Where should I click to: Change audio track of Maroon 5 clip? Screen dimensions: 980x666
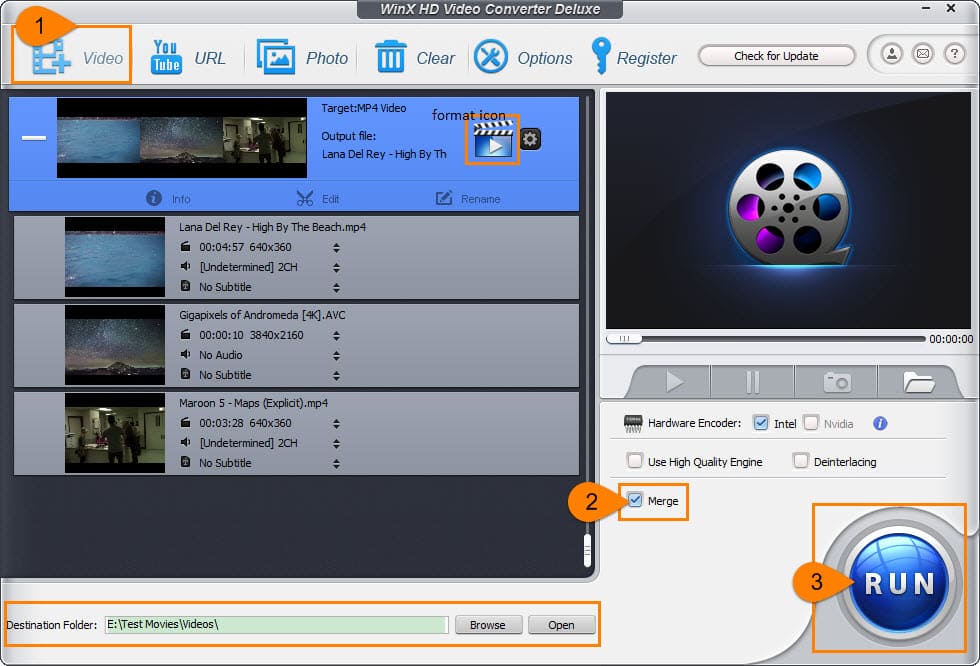click(x=336, y=444)
